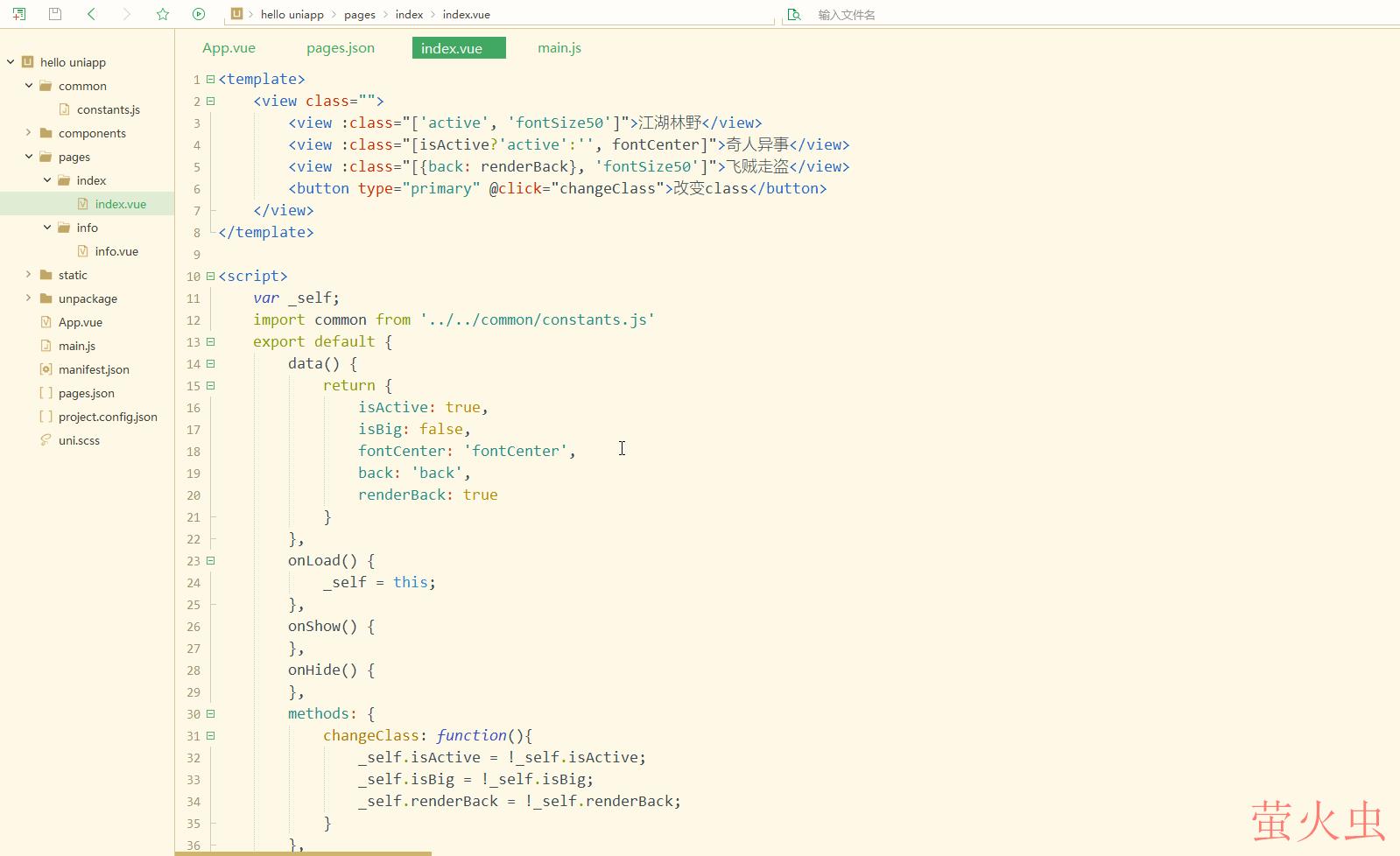
Task: Collapse the hello uniapp project root
Action: click(x=11, y=62)
